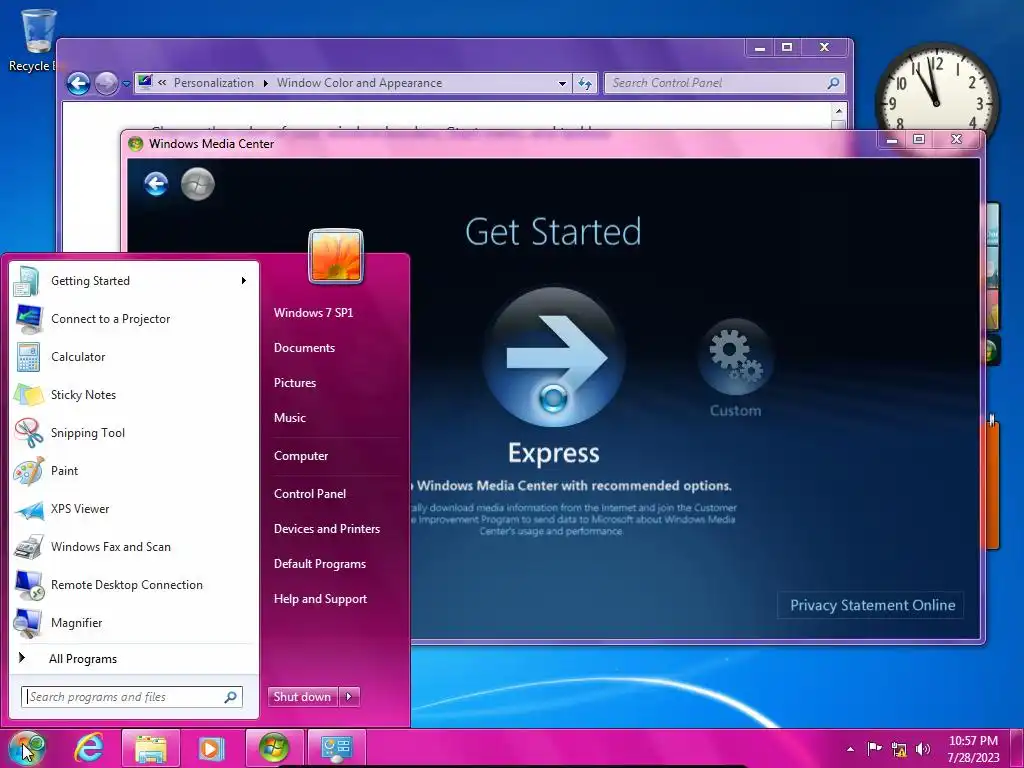Click Back arrow in Control Panel window
The image size is (1024, 768).
click(78, 84)
